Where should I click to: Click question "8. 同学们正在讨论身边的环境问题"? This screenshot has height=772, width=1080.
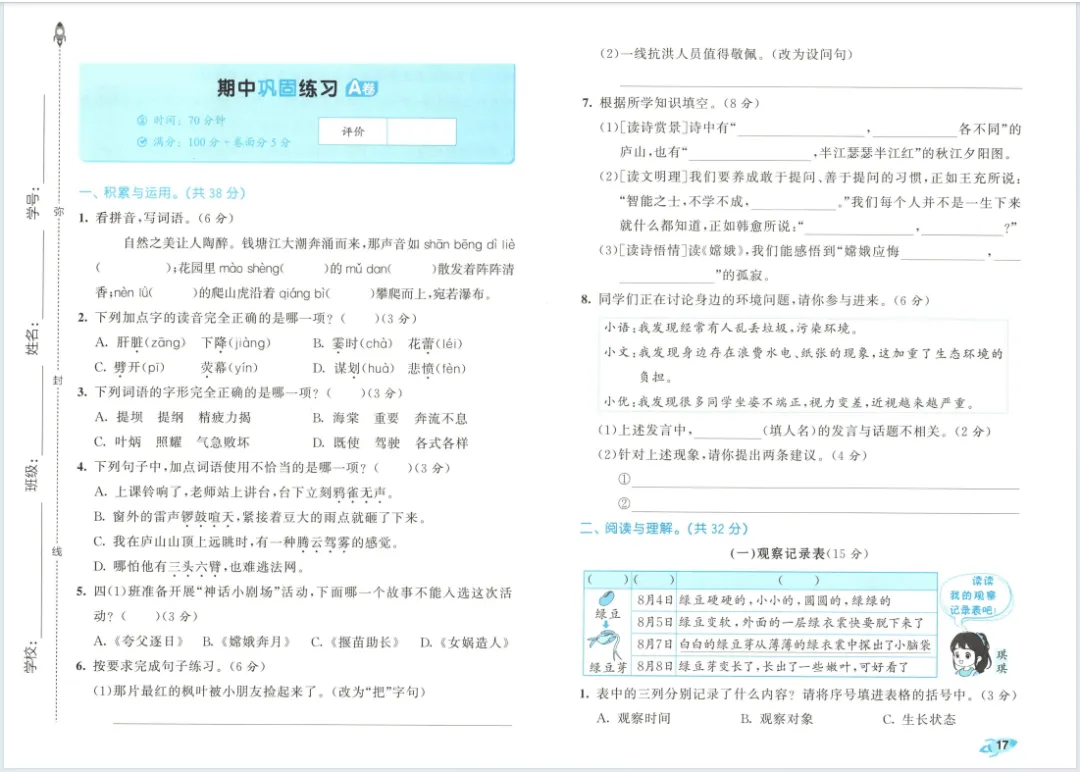click(x=756, y=300)
